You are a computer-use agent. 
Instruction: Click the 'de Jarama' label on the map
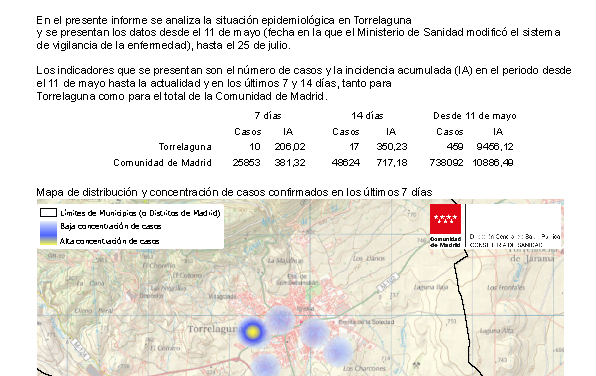pyautogui.click(x=532, y=259)
